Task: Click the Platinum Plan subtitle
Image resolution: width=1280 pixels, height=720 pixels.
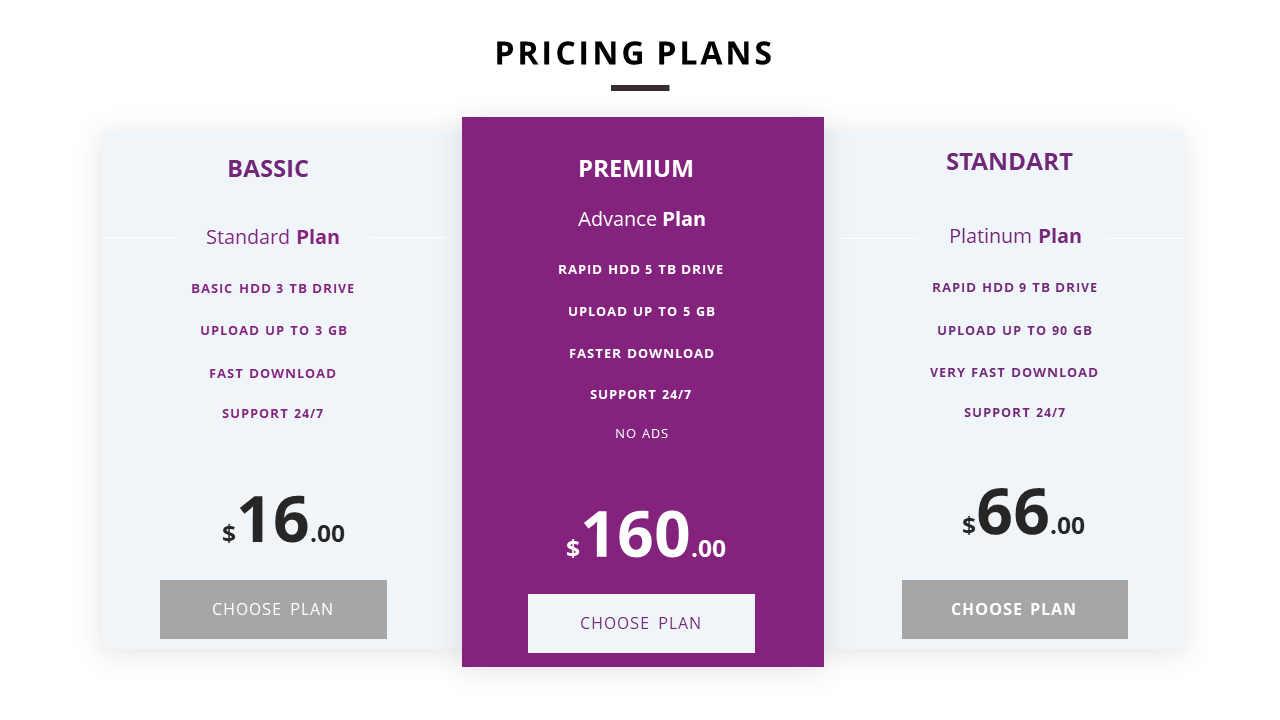Action: click(1015, 236)
